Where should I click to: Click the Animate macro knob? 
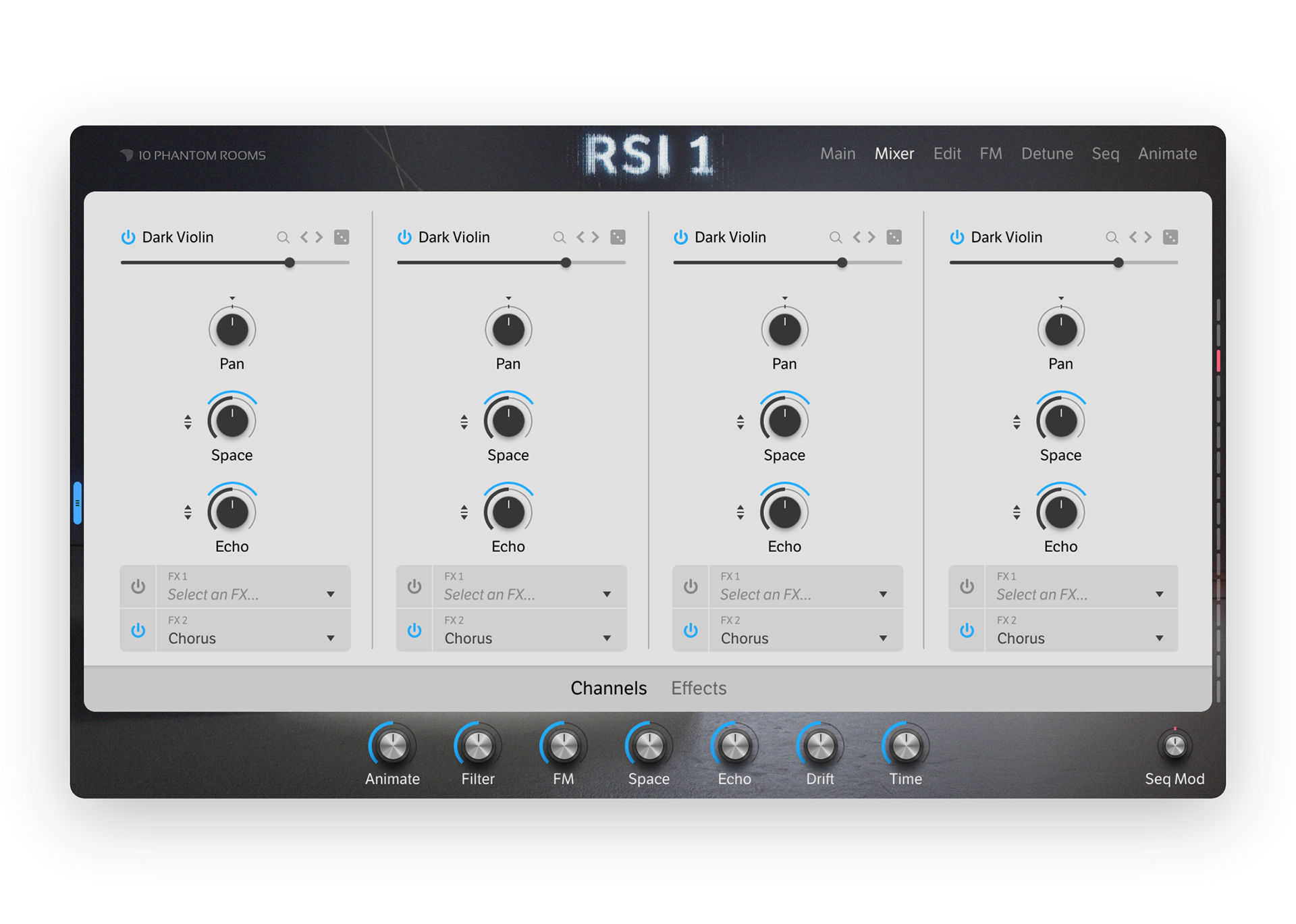392,745
